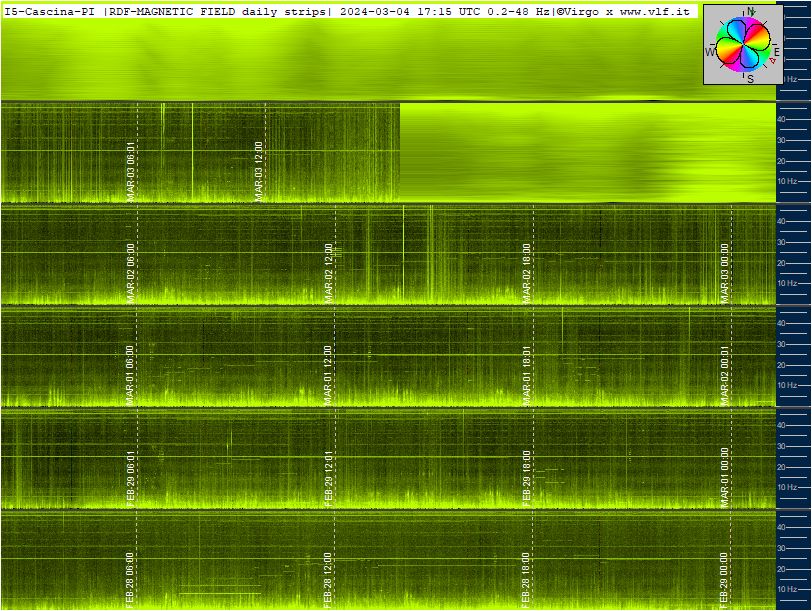The width and height of the screenshot is (812, 611).
Task: Select the FEB-29 12:01 time marker
Action: pyautogui.click(x=329, y=478)
